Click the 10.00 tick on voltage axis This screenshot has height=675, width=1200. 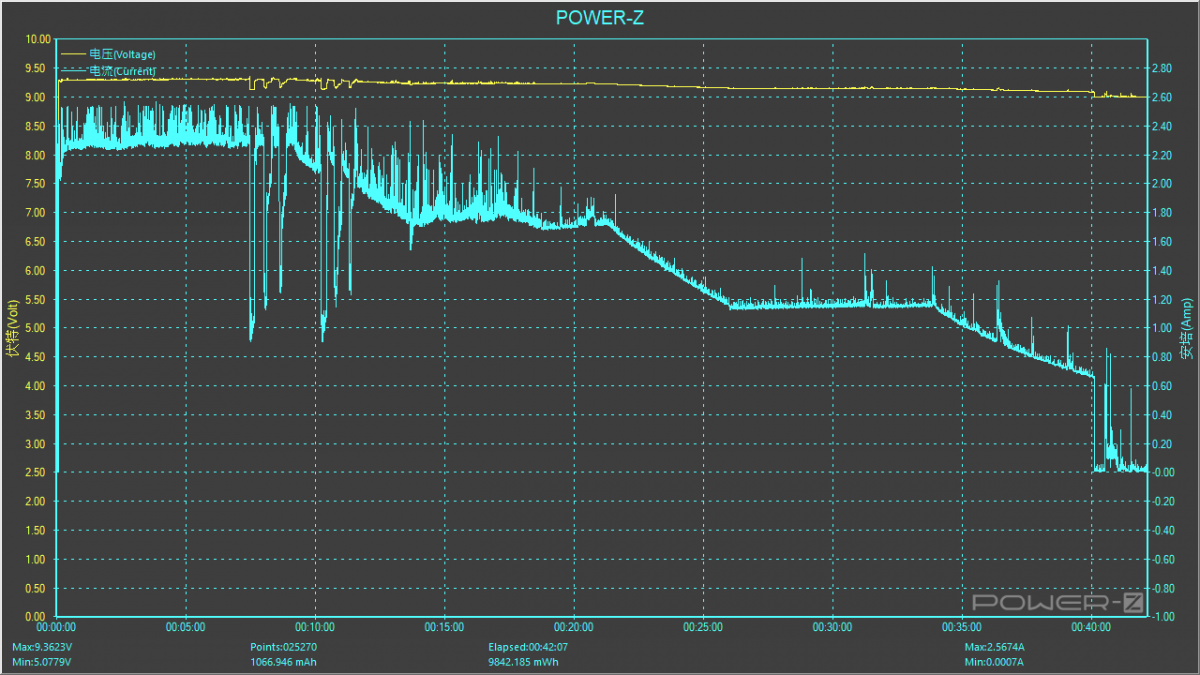click(x=37, y=39)
